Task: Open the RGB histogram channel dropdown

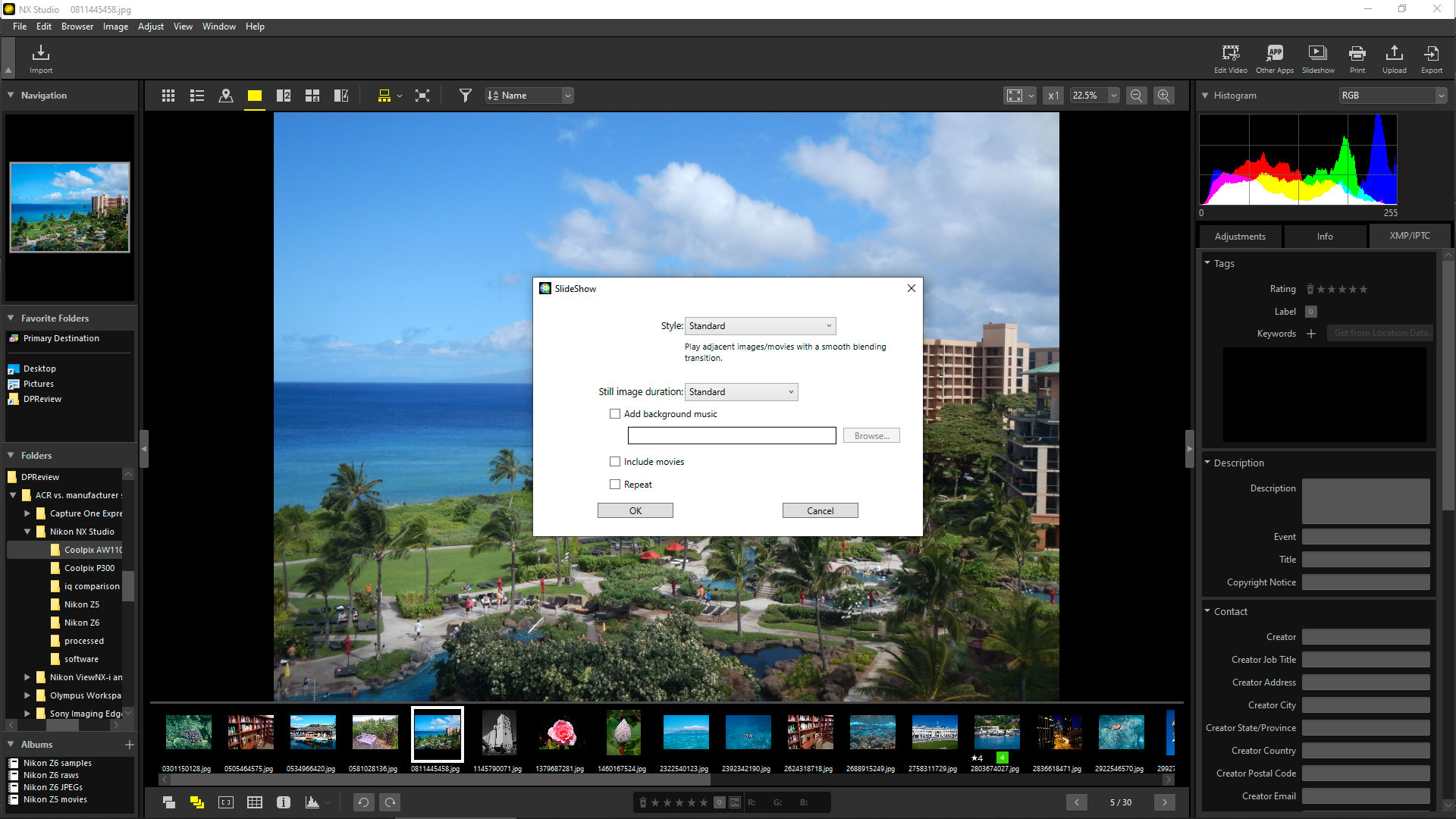Action: pos(1393,96)
